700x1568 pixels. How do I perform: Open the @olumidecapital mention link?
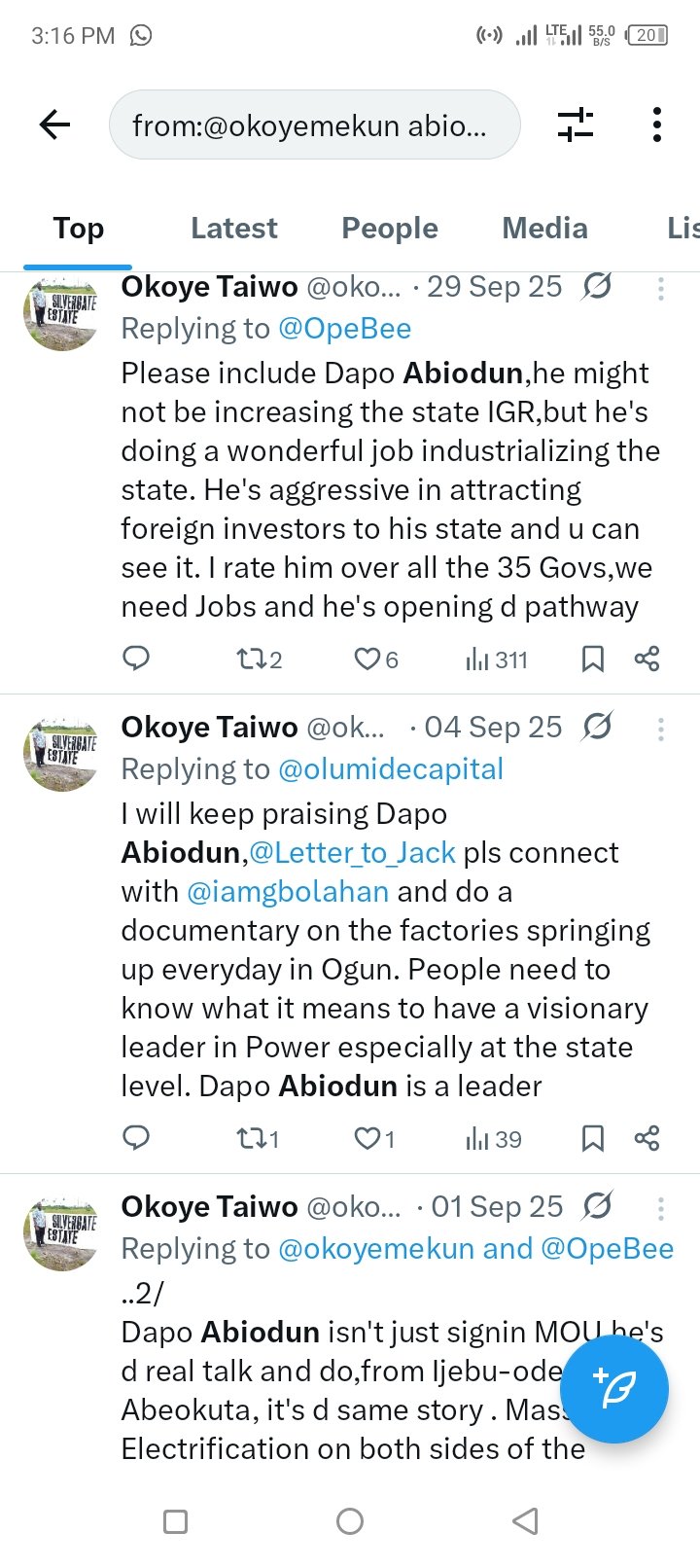(x=391, y=769)
